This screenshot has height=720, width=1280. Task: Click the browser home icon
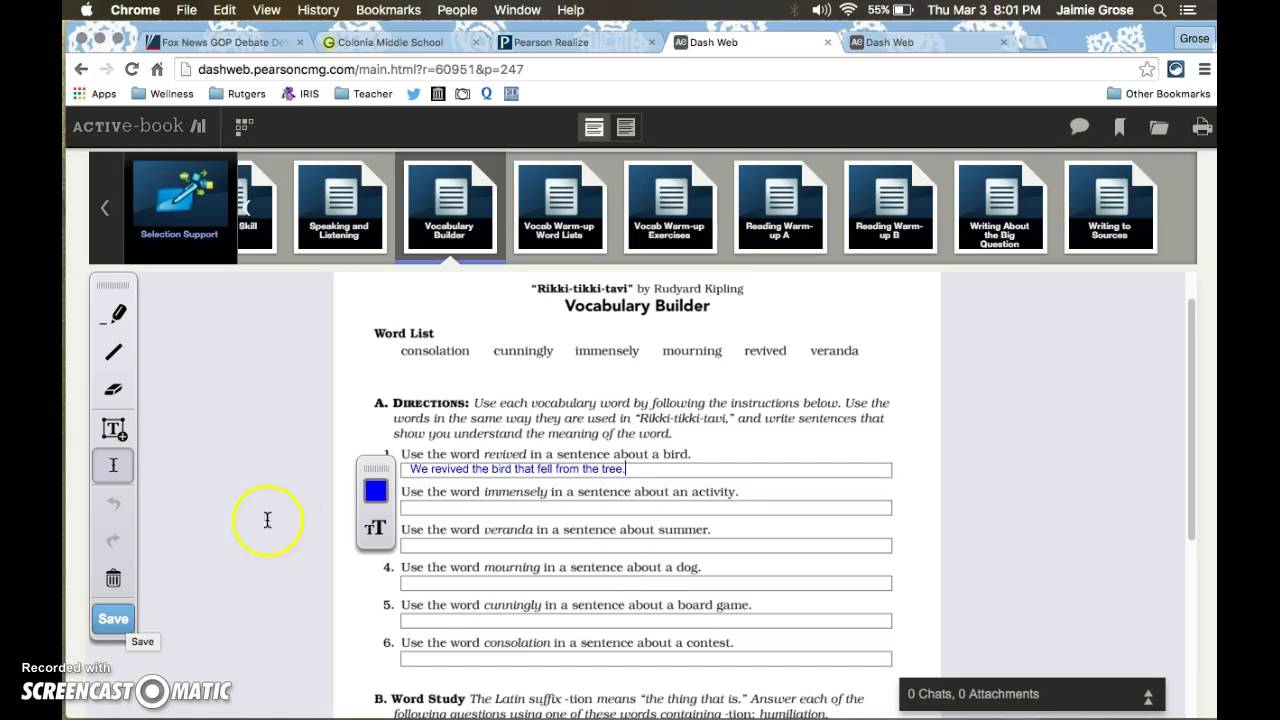[157, 69]
